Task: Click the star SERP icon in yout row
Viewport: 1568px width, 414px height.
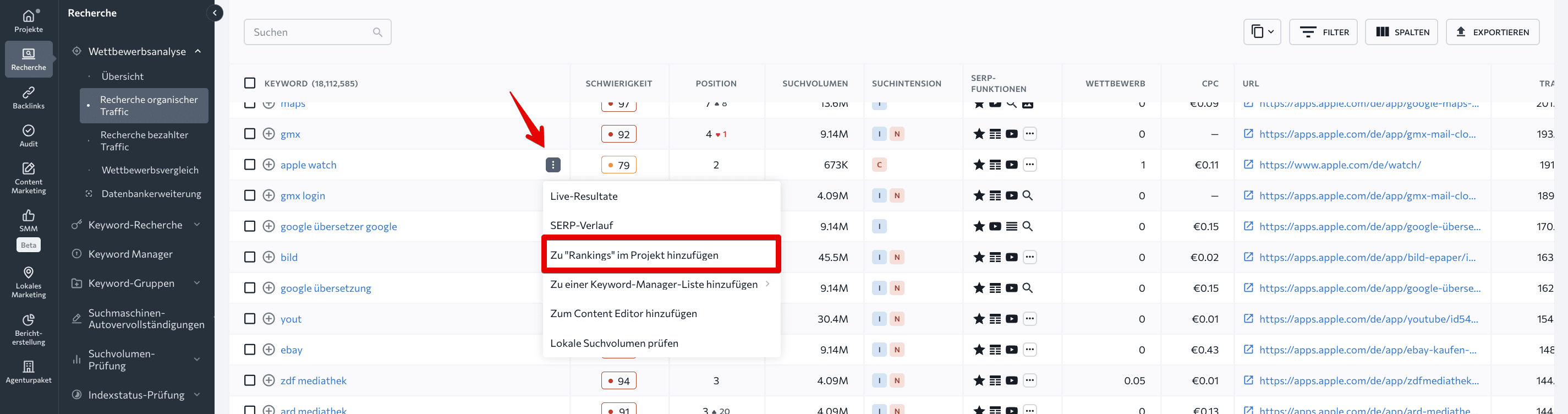Action: pyautogui.click(x=979, y=318)
